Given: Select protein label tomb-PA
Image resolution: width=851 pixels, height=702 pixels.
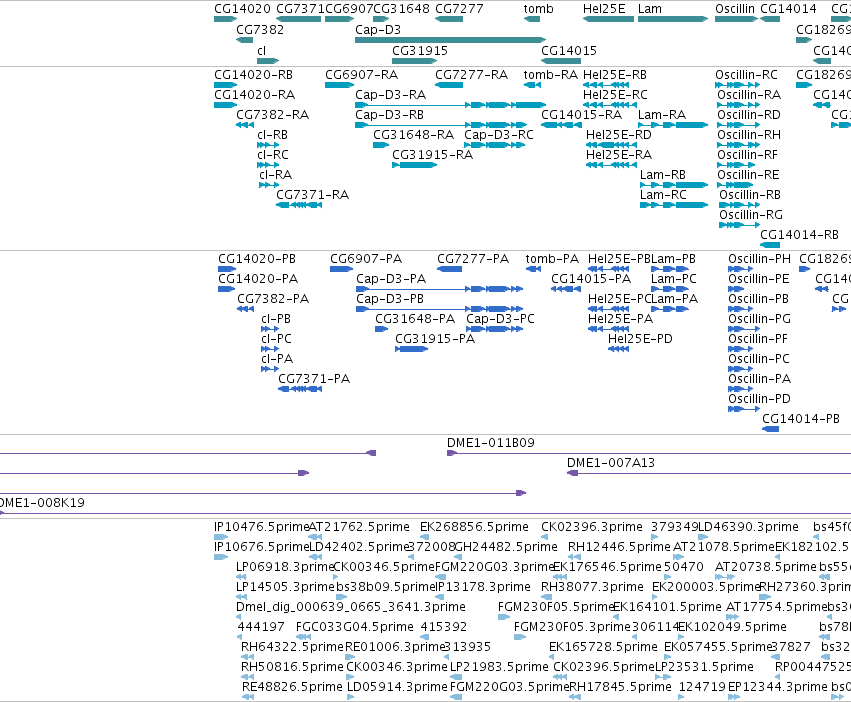Looking at the screenshot, I should point(552,258).
